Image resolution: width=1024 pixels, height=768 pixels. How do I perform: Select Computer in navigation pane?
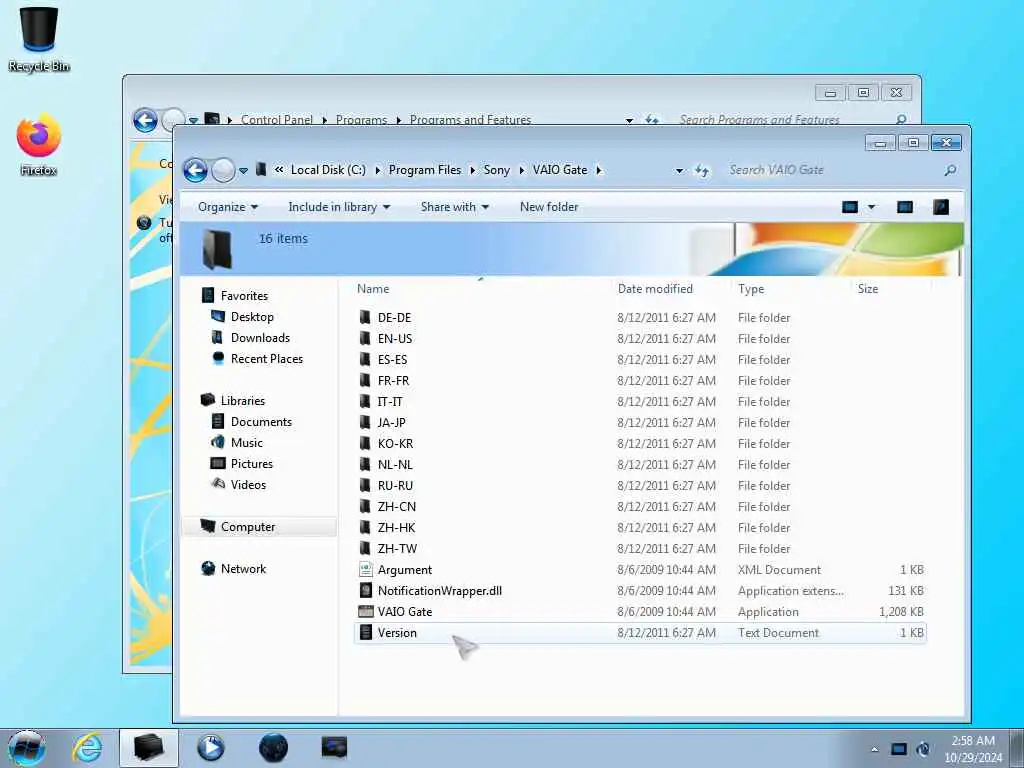pyautogui.click(x=248, y=527)
